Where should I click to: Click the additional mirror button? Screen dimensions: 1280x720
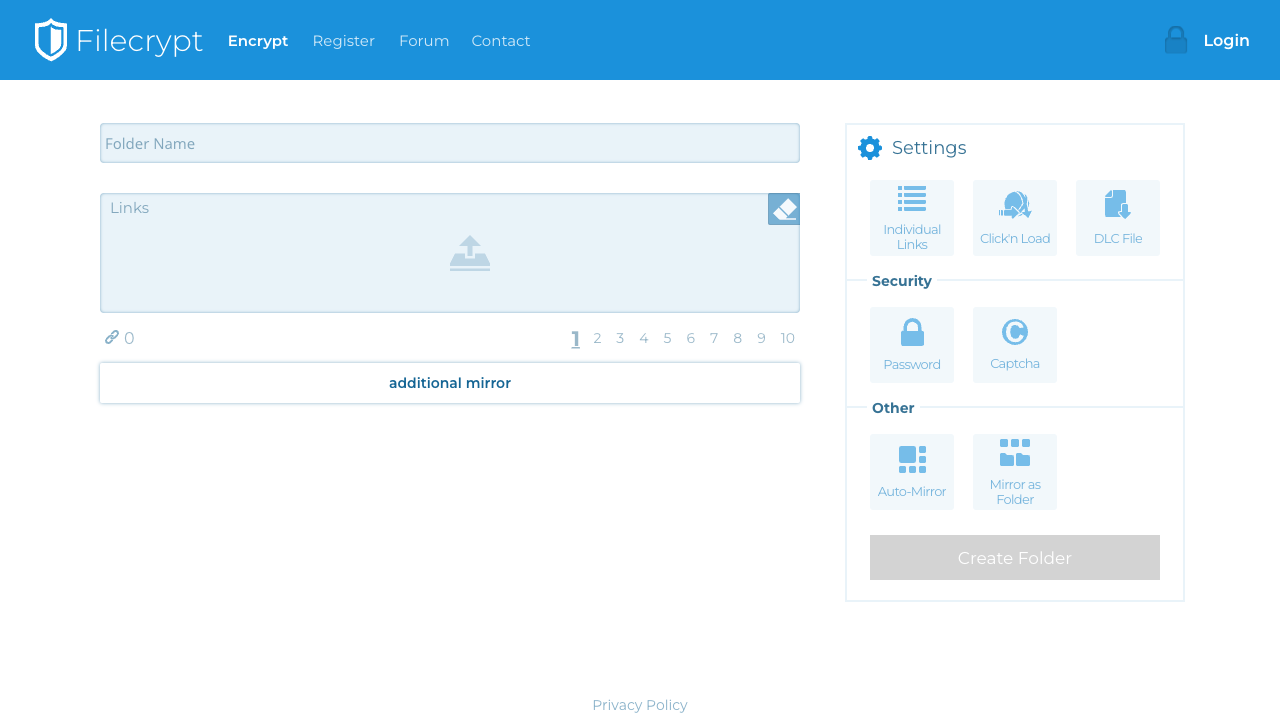pos(450,383)
